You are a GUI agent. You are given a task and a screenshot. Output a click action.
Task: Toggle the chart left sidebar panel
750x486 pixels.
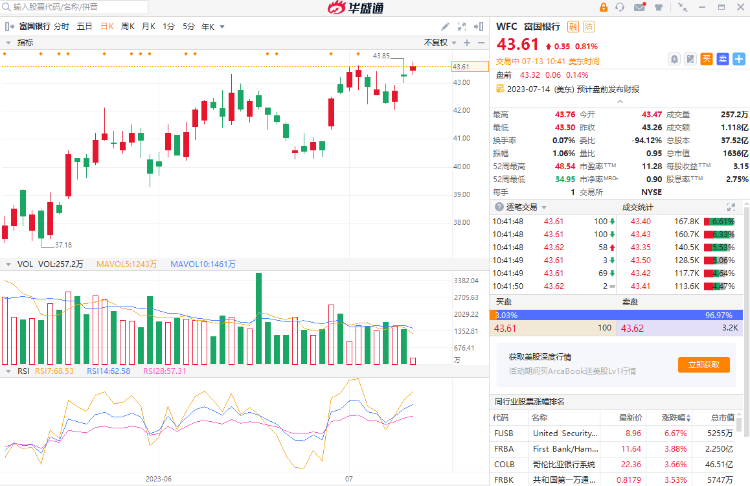tap(9, 26)
